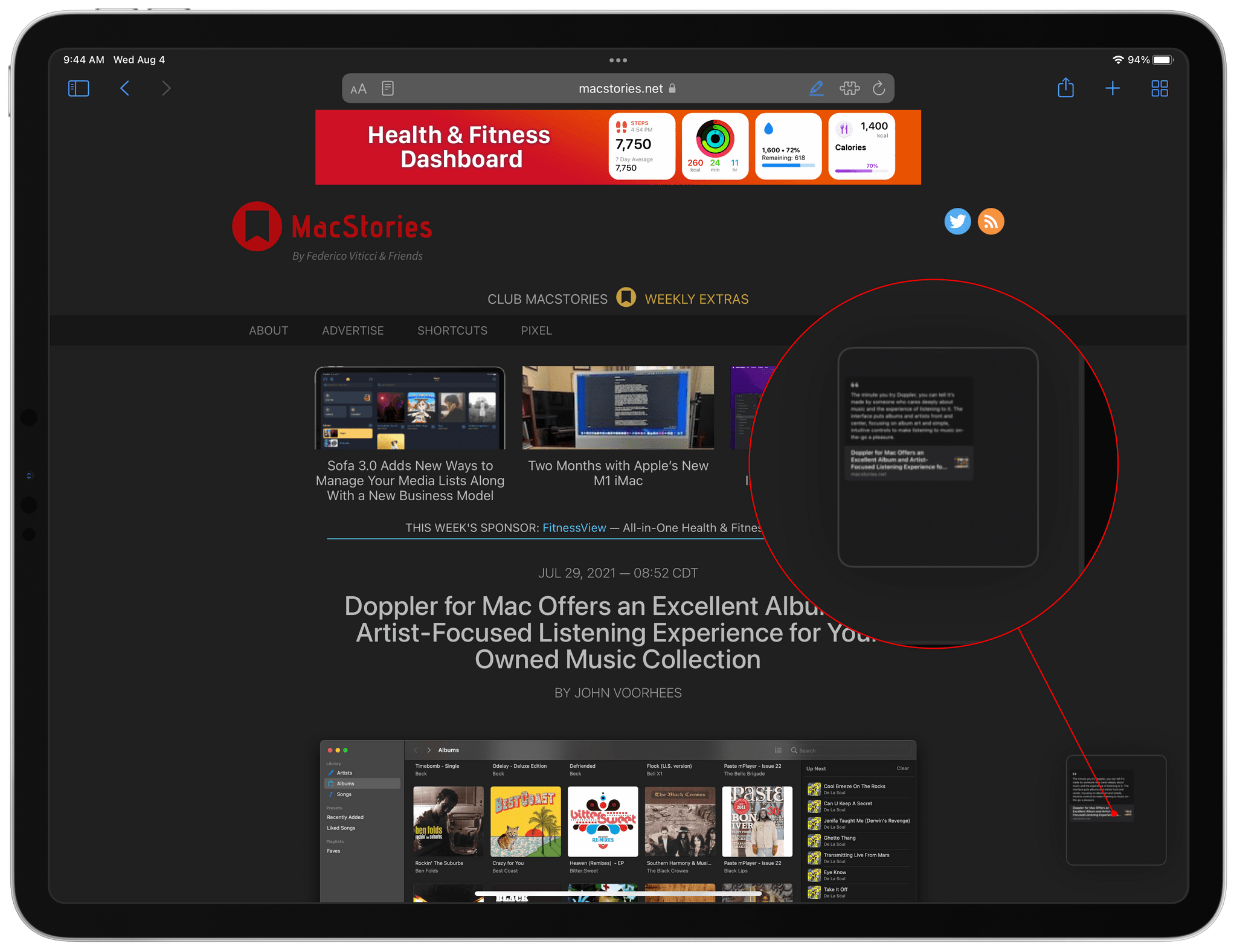Viewport: 1237px width, 952px height.
Task: Clear the Up Next queue
Action: tap(903, 769)
